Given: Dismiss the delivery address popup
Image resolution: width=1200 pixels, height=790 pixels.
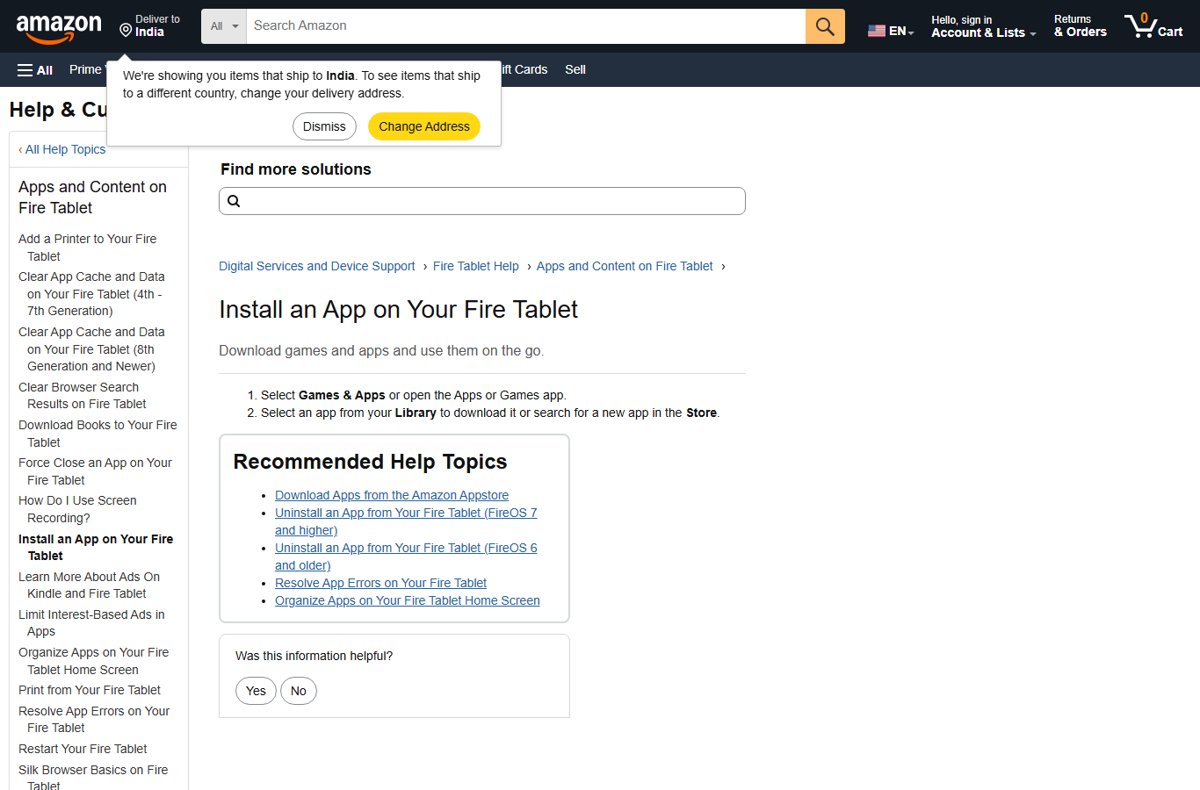Looking at the screenshot, I should [x=324, y=127].
